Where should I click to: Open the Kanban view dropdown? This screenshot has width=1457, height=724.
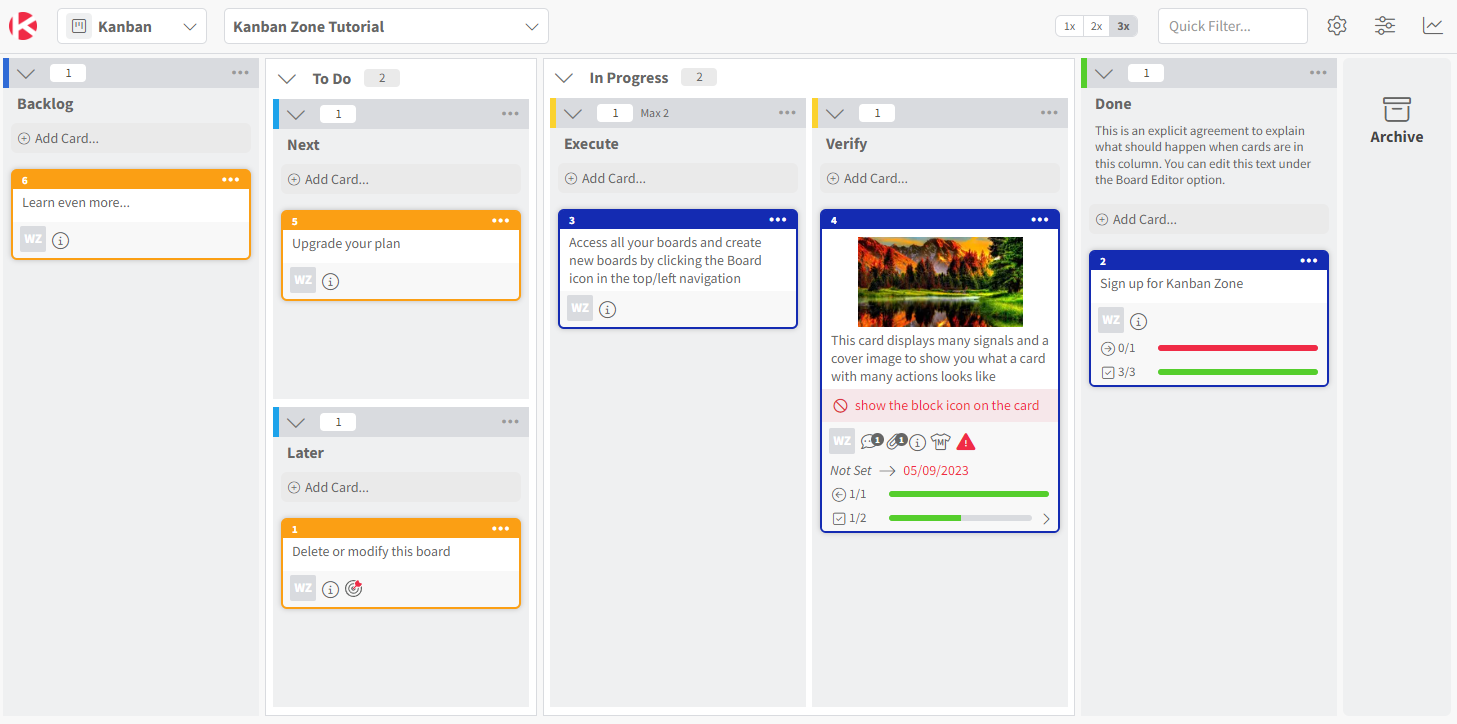[x=132, y=26]
